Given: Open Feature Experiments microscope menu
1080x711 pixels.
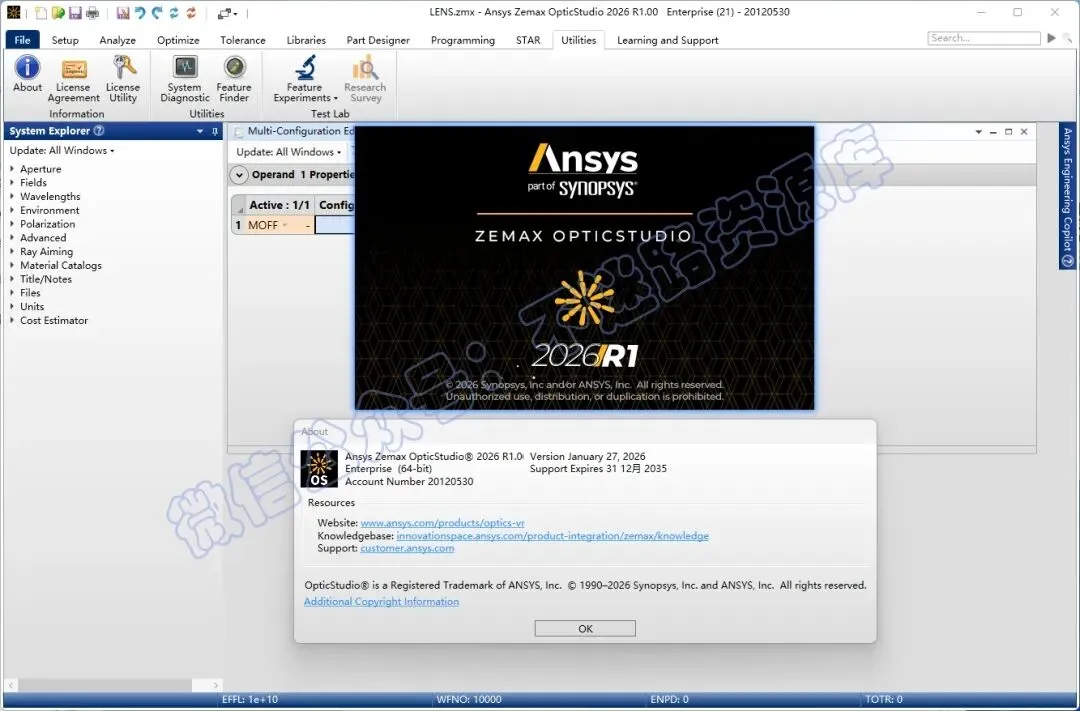Looking at the screenshot, I should pos(305,79).
